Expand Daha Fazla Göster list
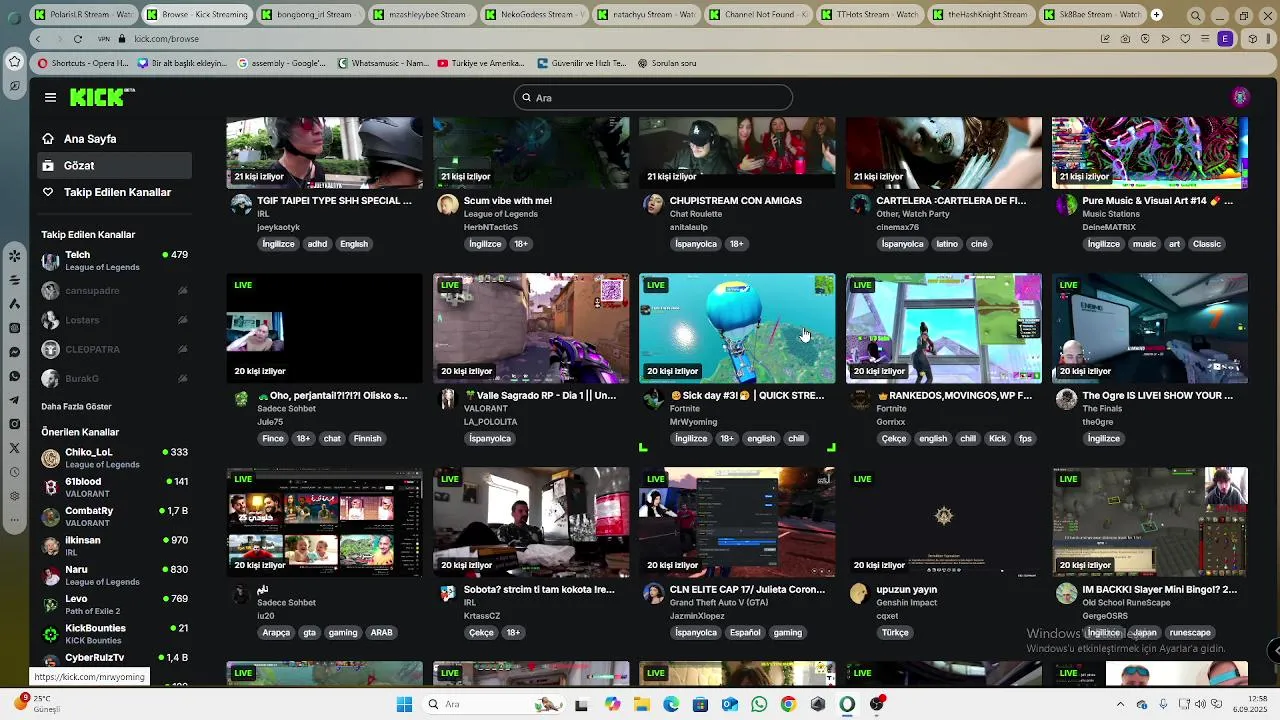Screen dimensions: 1280x720 76,407
